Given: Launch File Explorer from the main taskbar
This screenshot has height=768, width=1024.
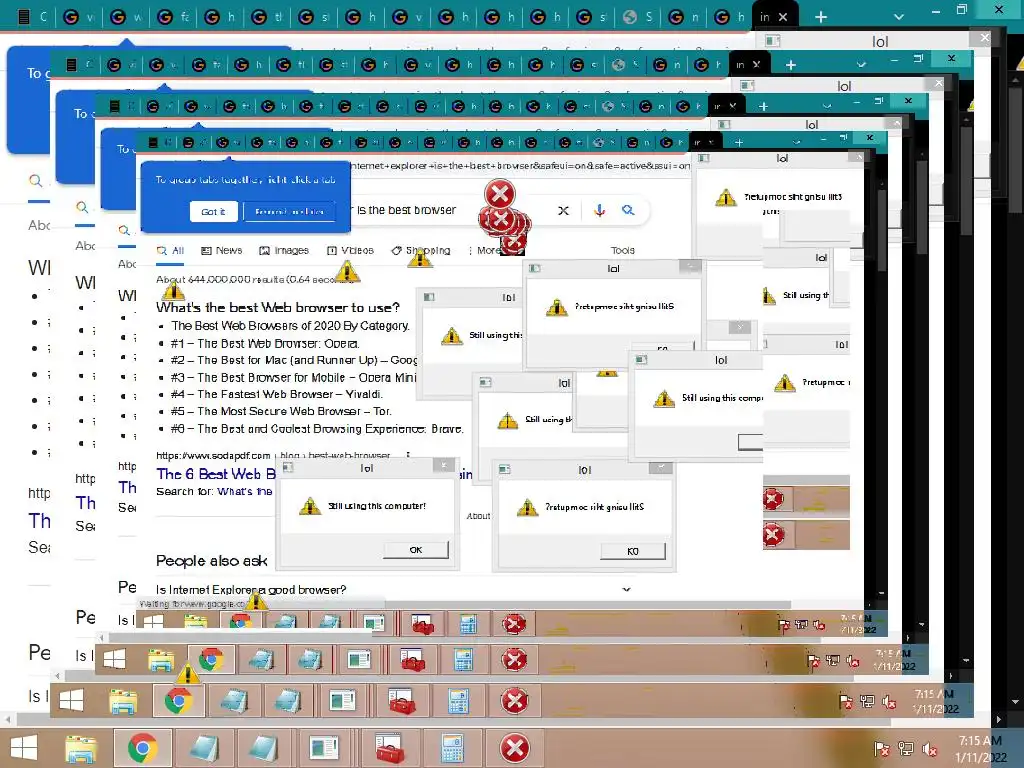Looking at the screenshot, I should [x=80, y=748].
